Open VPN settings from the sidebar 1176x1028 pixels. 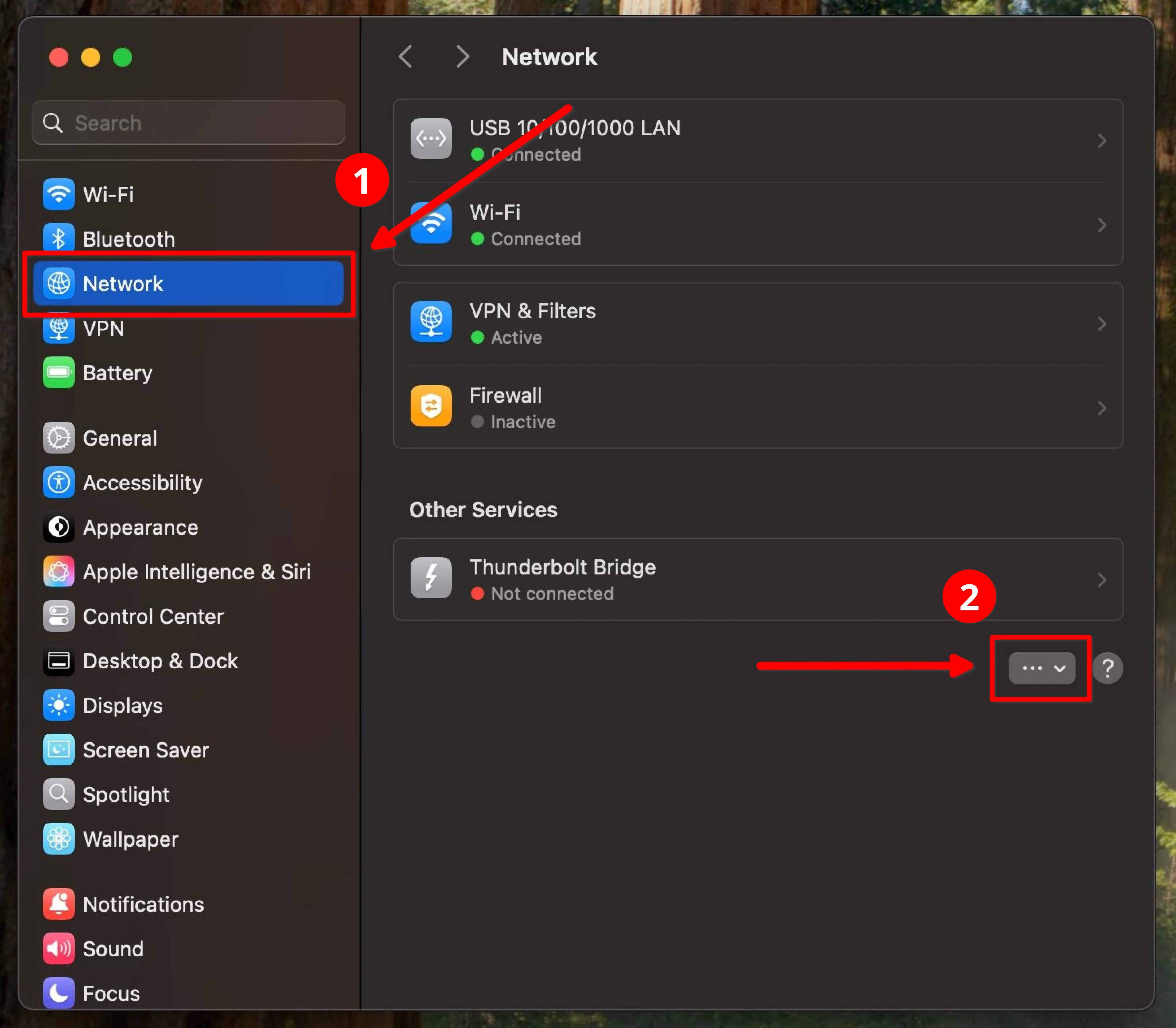click(103, 328)
